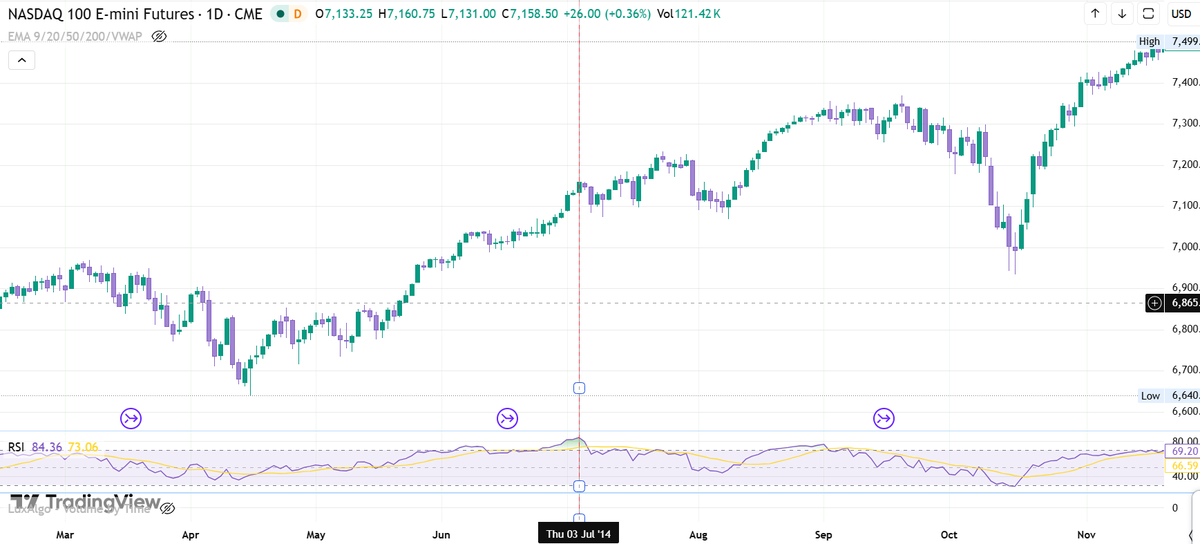1200x544 pixels.
Task: Click the contract rollover icon near mid-June
Action: tap(507, 417)
